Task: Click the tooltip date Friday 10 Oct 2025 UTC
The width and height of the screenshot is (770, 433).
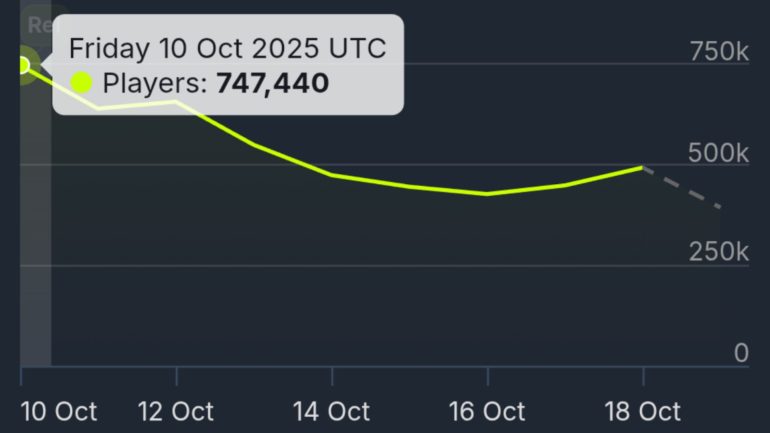Action: (227, 49)
